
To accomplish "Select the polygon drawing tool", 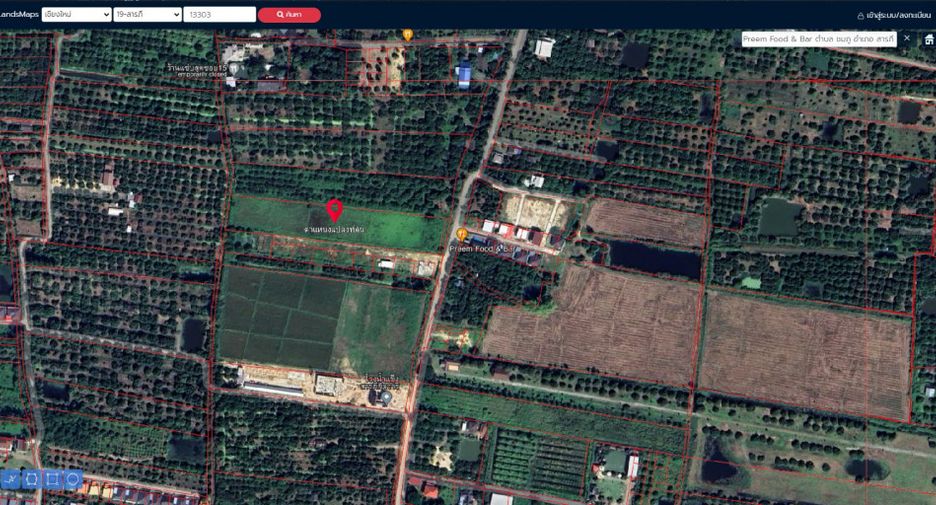I will [32, 479].
